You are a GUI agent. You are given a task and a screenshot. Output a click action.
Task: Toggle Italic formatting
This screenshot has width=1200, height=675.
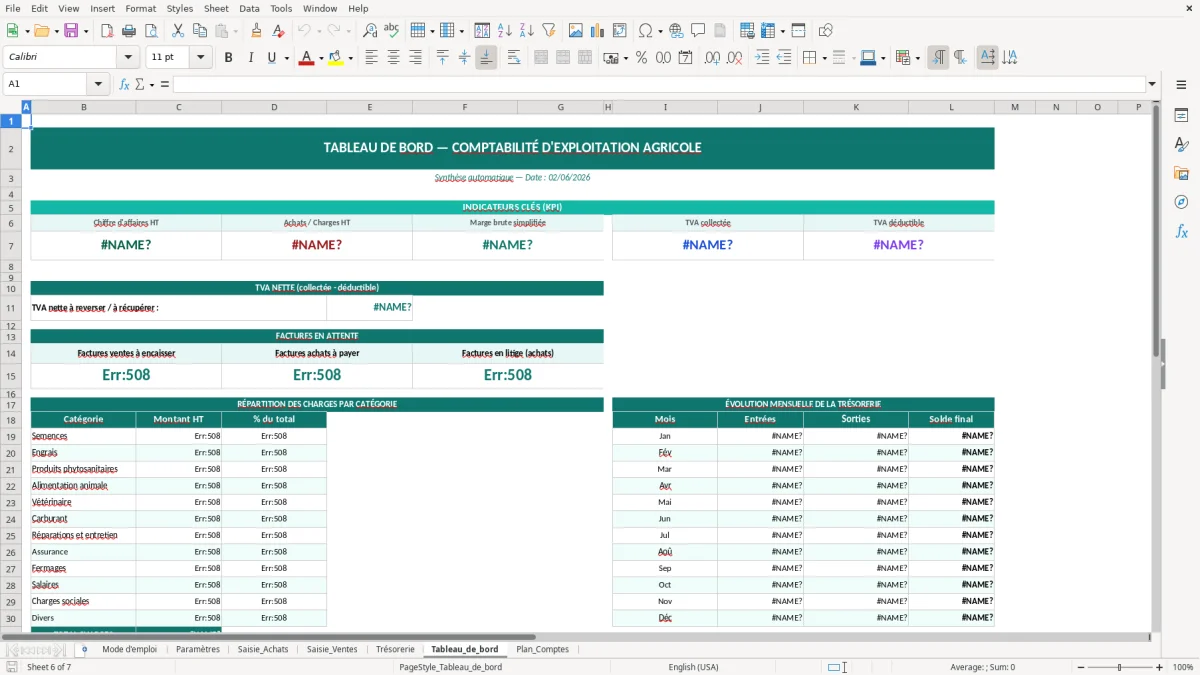coord(250,58)
